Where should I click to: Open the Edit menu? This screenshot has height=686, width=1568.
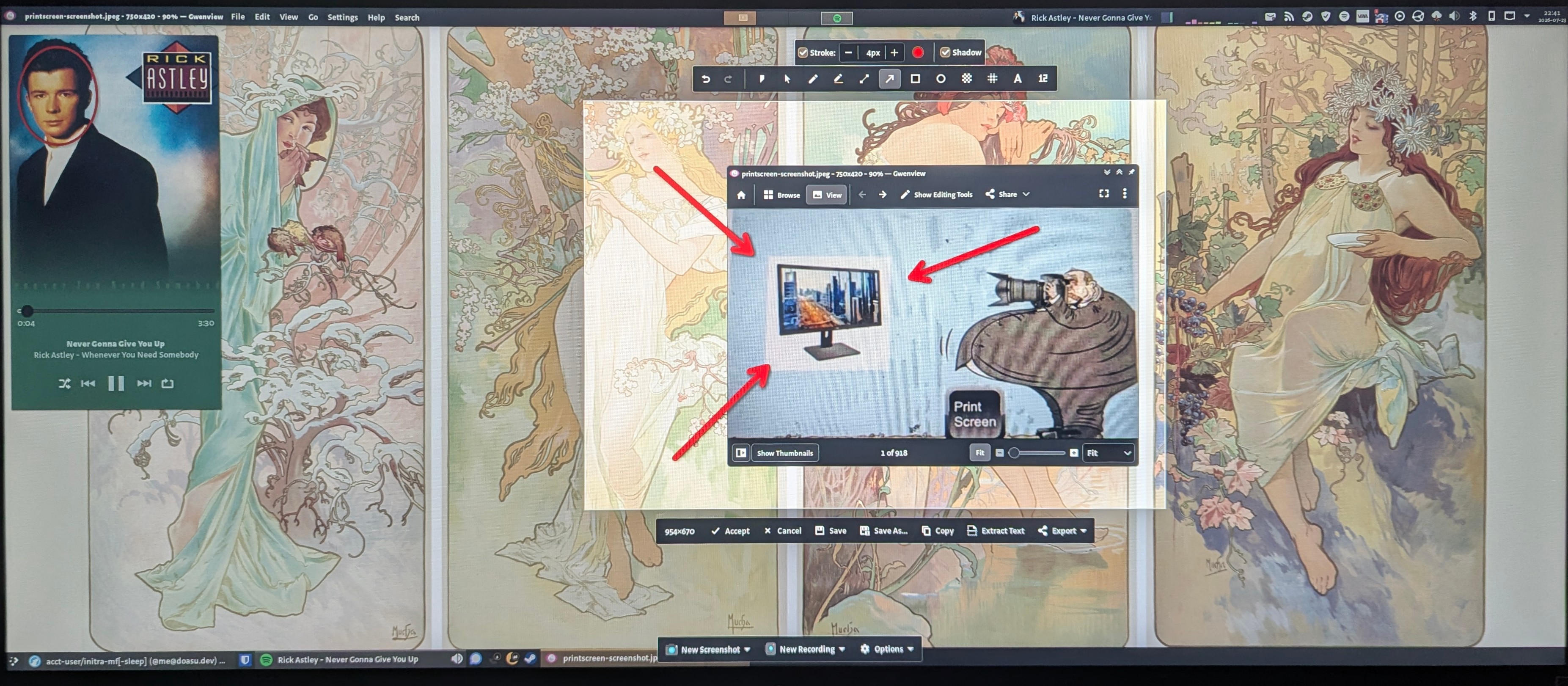pyautogui.click(x=262, y=17)
